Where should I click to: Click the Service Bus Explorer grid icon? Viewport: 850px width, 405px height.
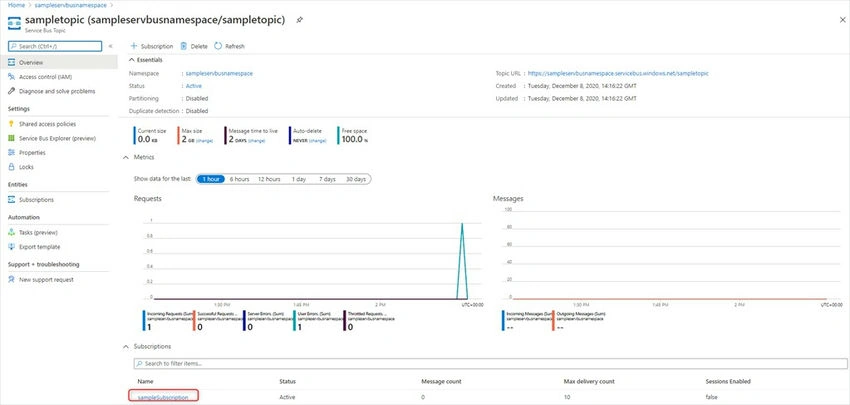tap(12, 138)
